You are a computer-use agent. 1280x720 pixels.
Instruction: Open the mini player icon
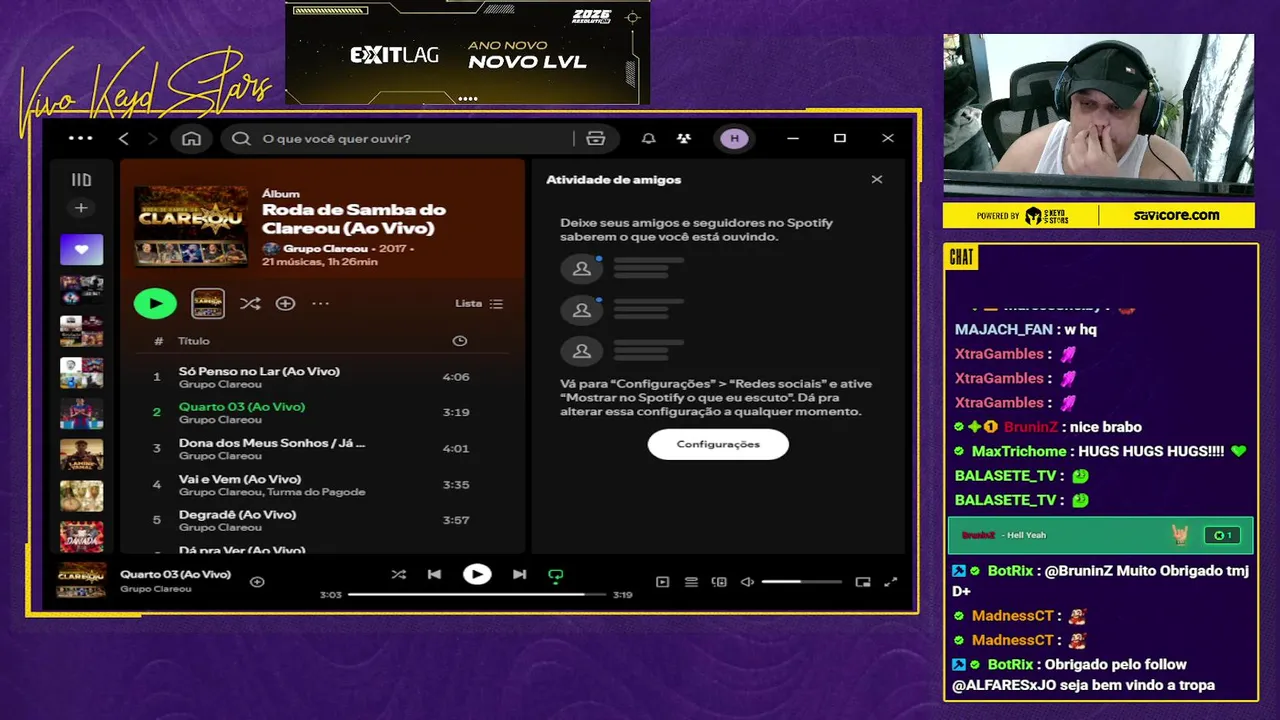pyautogui.click(x=863, y=582)
